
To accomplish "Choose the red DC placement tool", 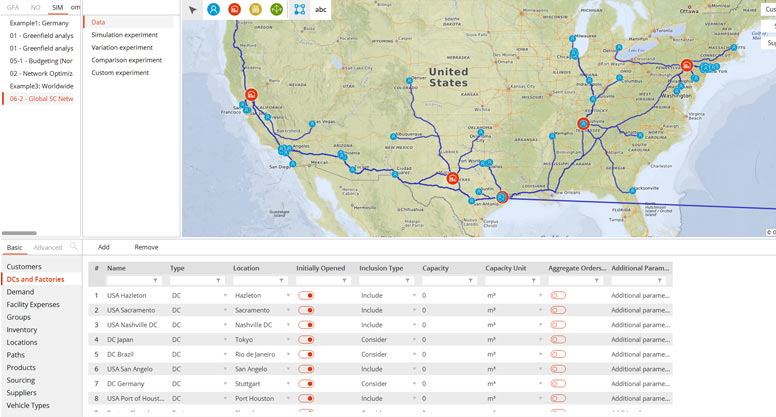I will 235,9.
